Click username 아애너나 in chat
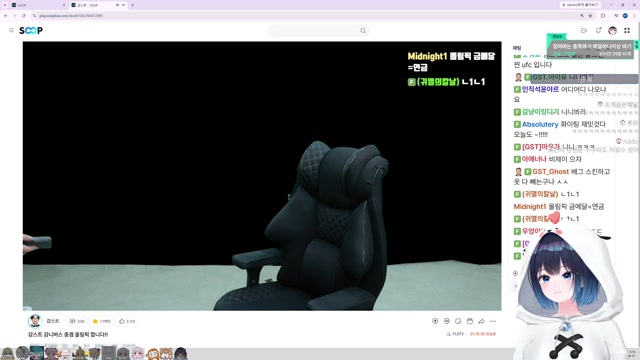This screenshot has width=640, height=360. point(534,159)
